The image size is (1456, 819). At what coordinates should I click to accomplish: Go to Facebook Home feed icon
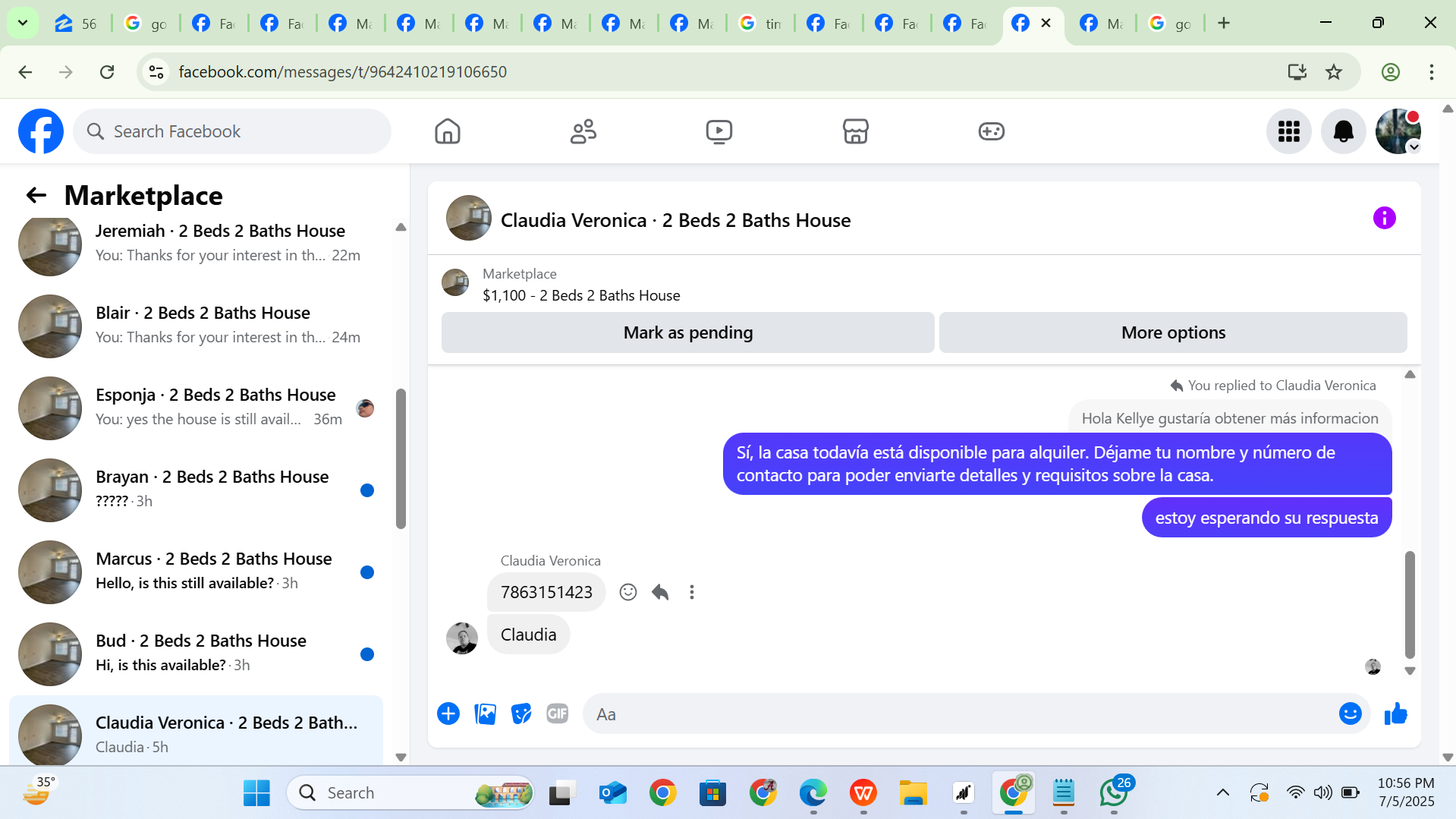pyautogui.click(x=448, y=131)
